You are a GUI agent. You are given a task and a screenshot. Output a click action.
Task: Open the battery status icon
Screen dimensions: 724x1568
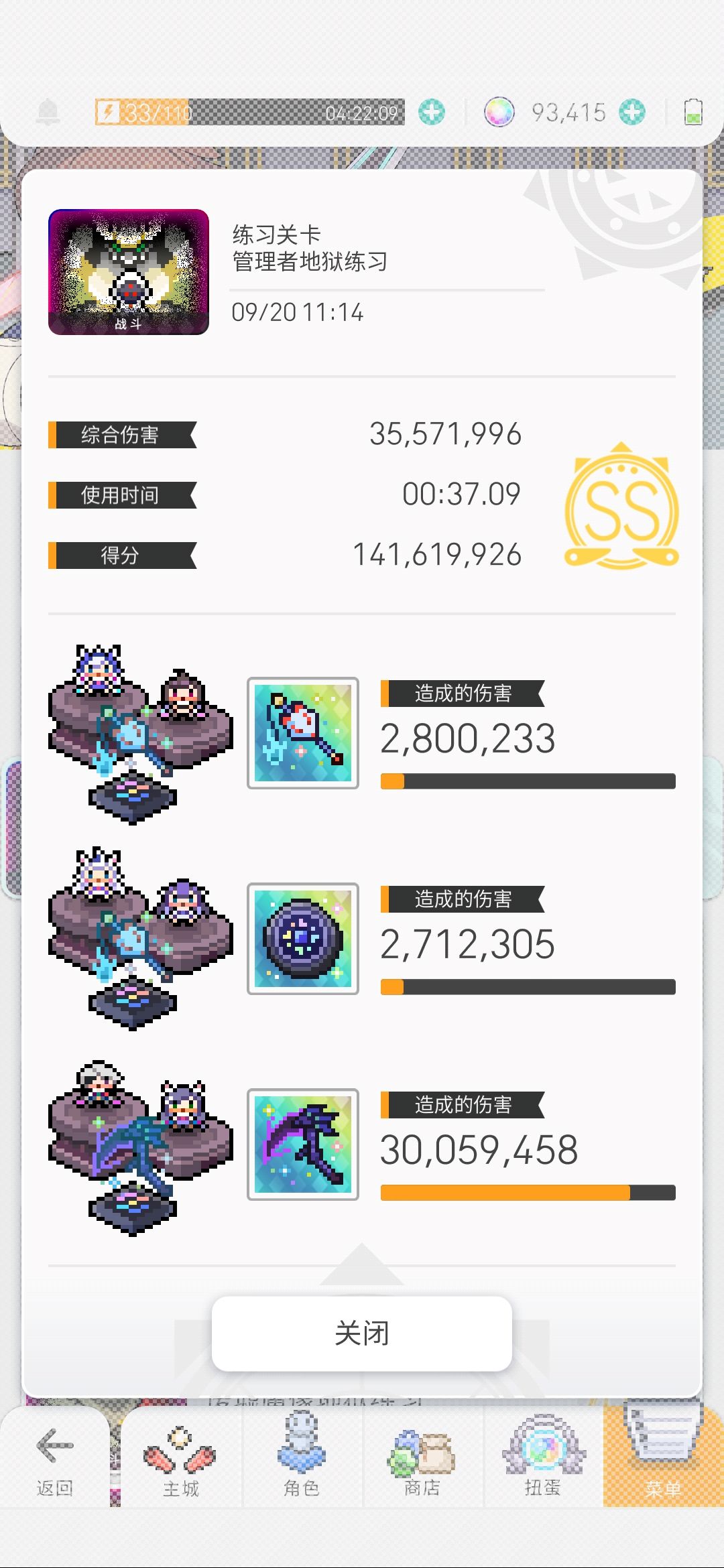[x=692, y=112]
